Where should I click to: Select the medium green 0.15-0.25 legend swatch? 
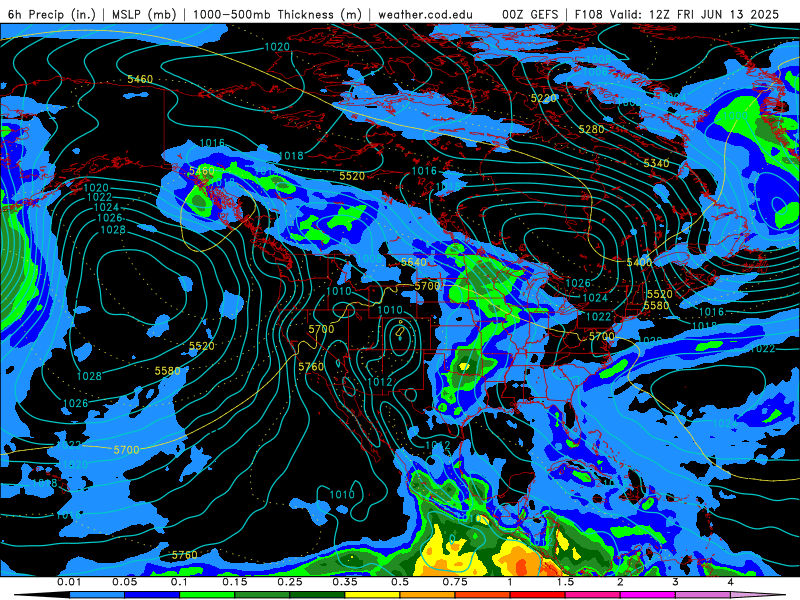tap(262, 595)
